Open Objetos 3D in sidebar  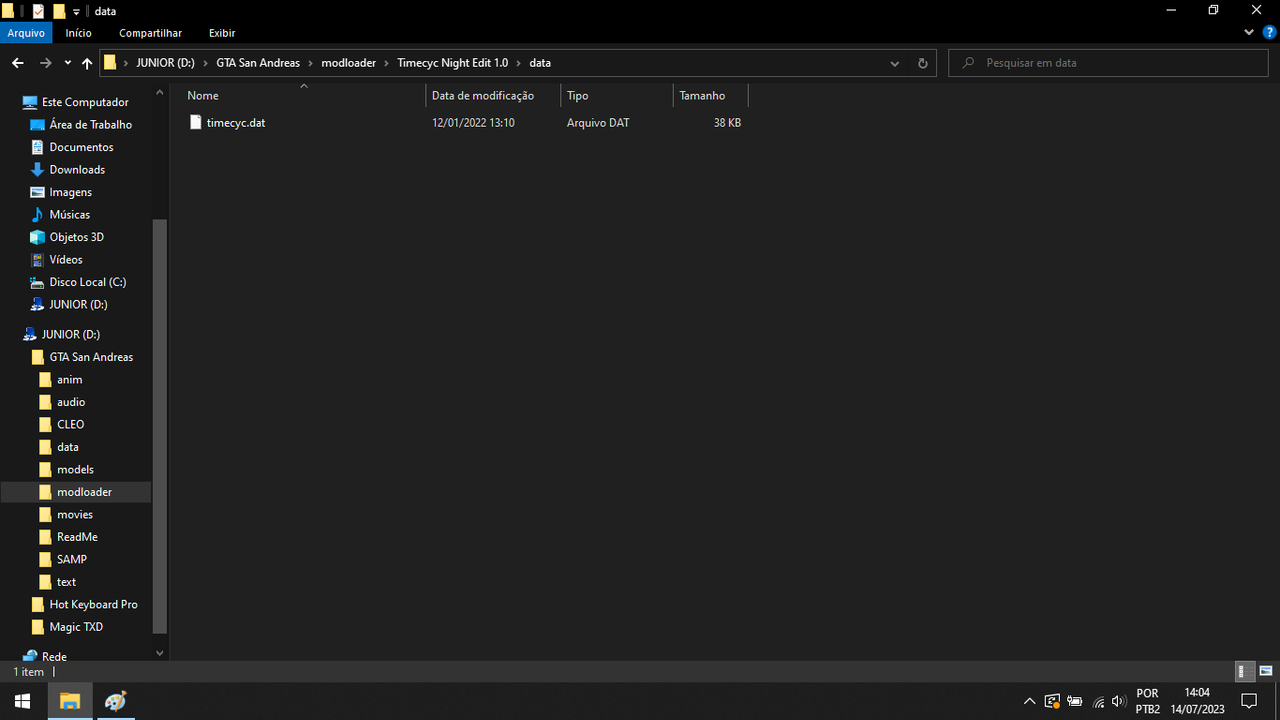tap(76, 237)
